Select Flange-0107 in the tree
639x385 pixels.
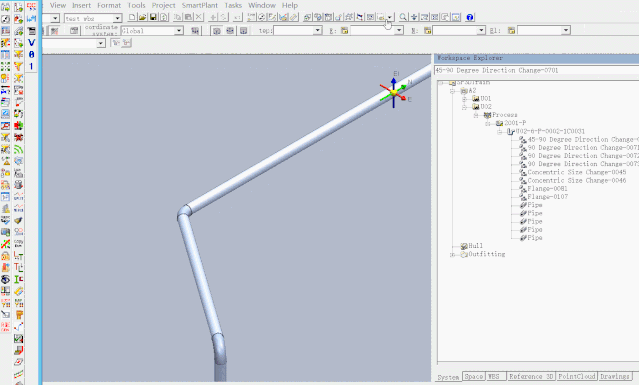[x=548, y=197]
